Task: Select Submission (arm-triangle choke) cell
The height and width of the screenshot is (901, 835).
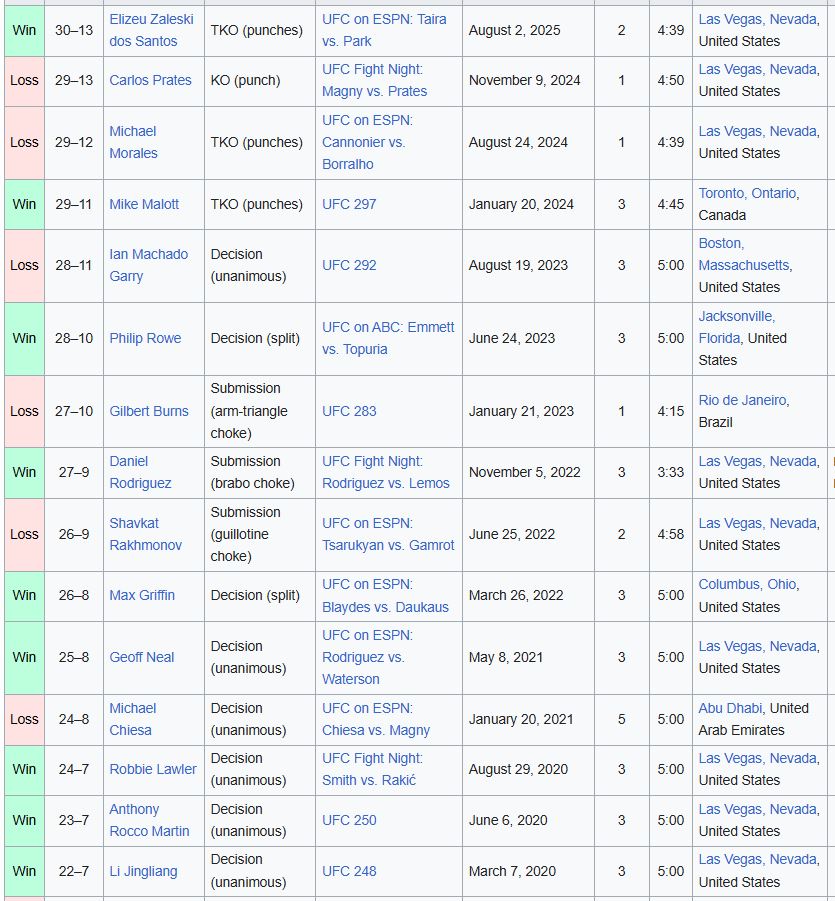Action: pyautogui.click(x=260, y=411)
